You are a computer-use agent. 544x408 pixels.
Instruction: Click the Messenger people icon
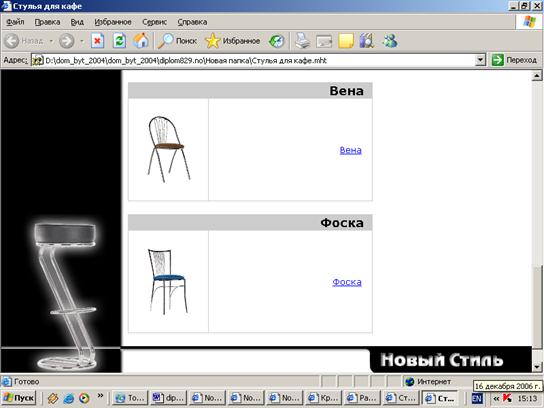(x=390, y=41)
